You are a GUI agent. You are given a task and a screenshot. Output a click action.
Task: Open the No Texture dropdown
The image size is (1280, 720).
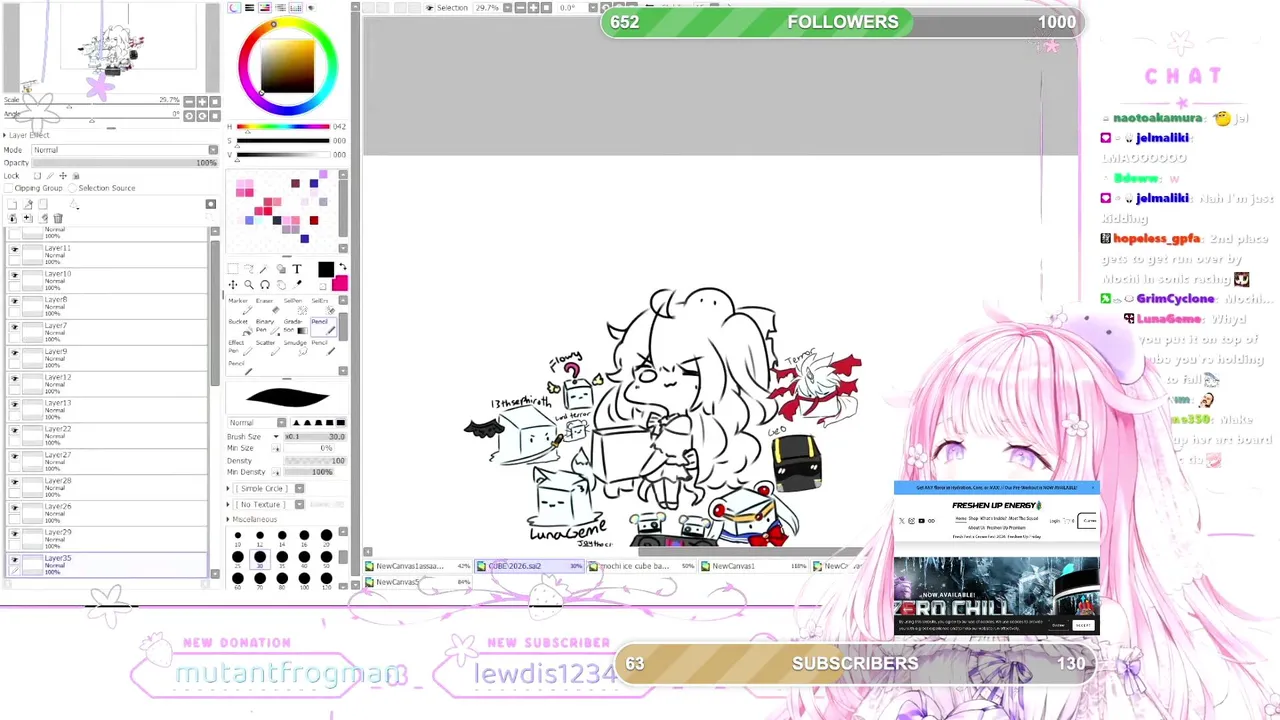pyautogui.click(x=268, y=504)
